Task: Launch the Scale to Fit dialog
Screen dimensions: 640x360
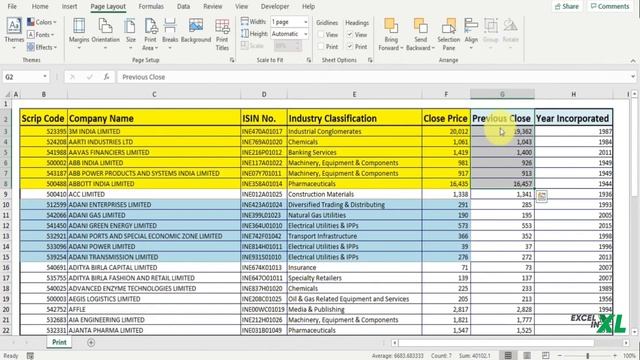Action: pos(309,60)
